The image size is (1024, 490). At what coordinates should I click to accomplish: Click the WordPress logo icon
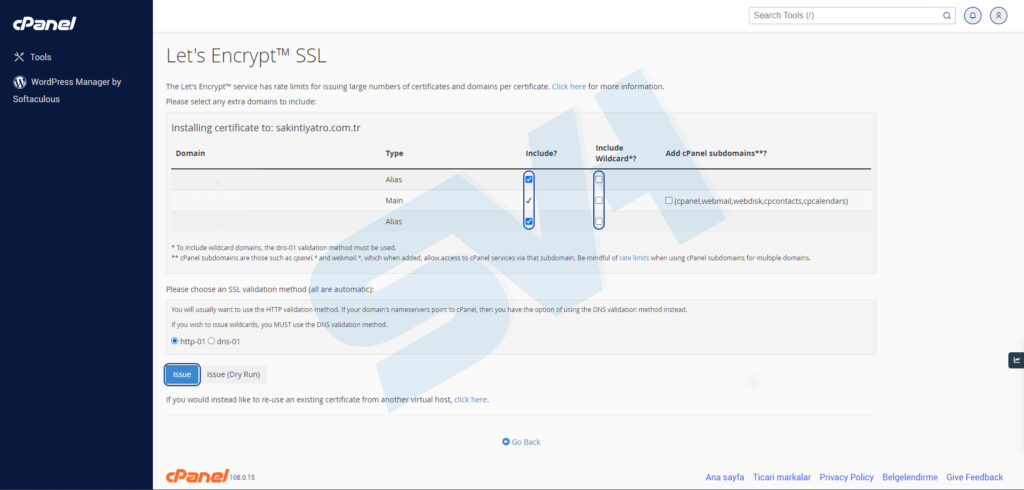click(20, 82)
